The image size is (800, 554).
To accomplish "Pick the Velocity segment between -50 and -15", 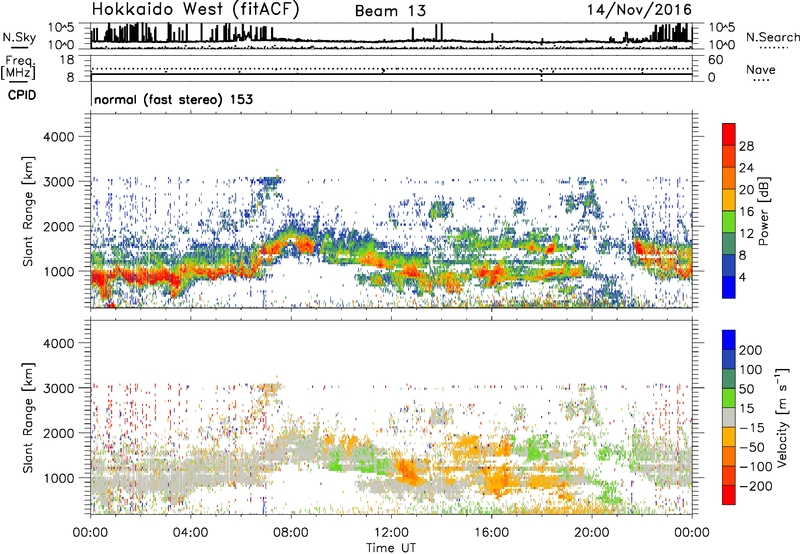I will click(x=729, y=437).
